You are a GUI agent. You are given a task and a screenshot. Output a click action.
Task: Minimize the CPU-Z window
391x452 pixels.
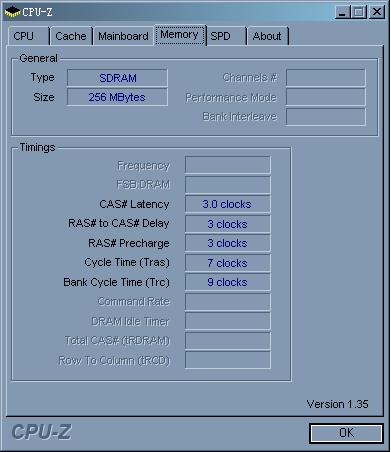342,12
